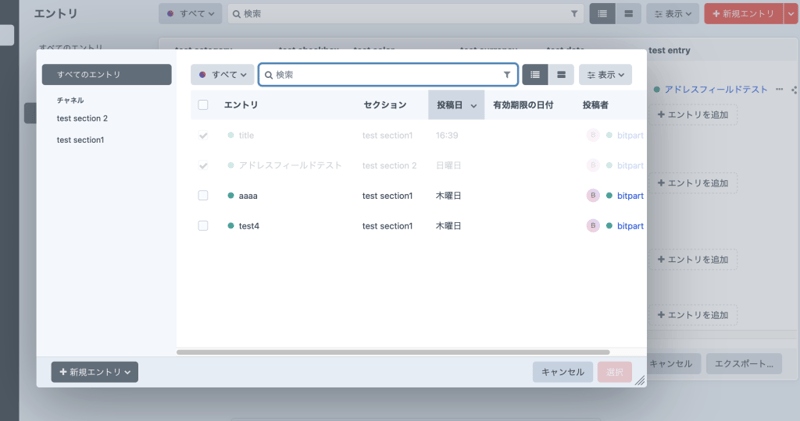Image resolution: width=800 pixels, height=421 pixels.
Task: Switch to table list view icon in modal
Action: (x=535, y=75)
